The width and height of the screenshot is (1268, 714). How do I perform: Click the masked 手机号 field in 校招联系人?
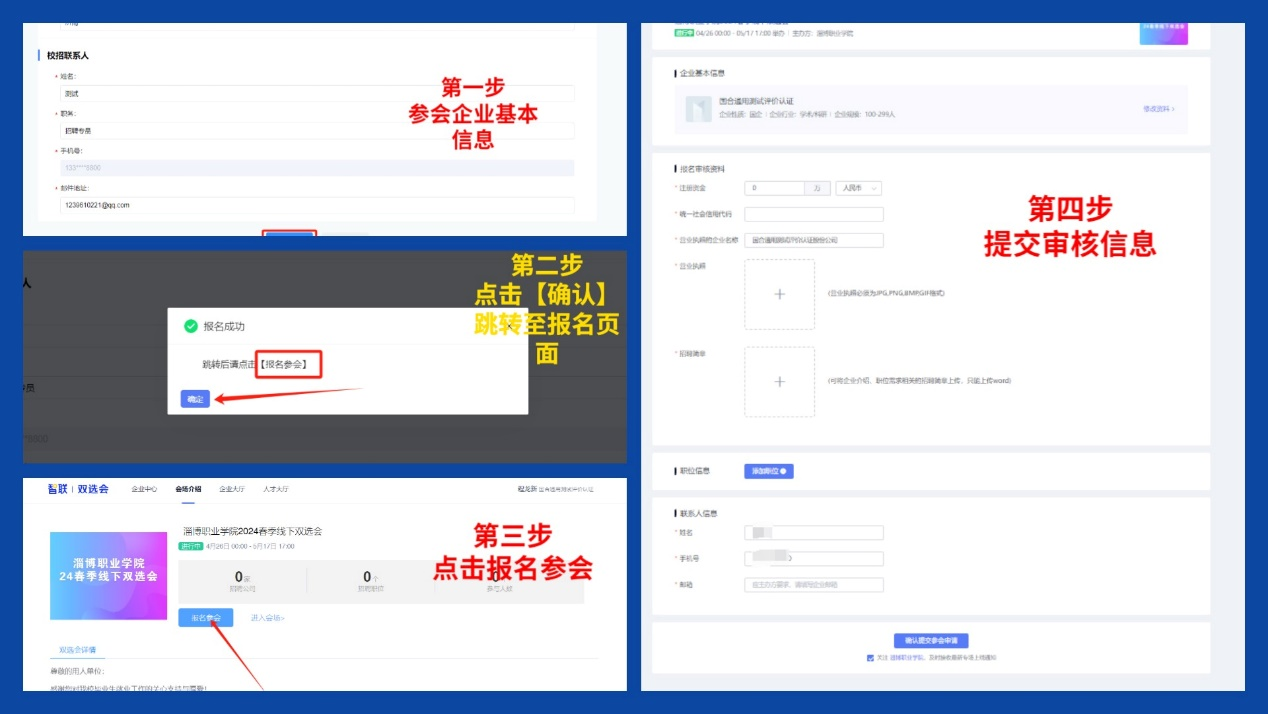[x=317, y=168]
